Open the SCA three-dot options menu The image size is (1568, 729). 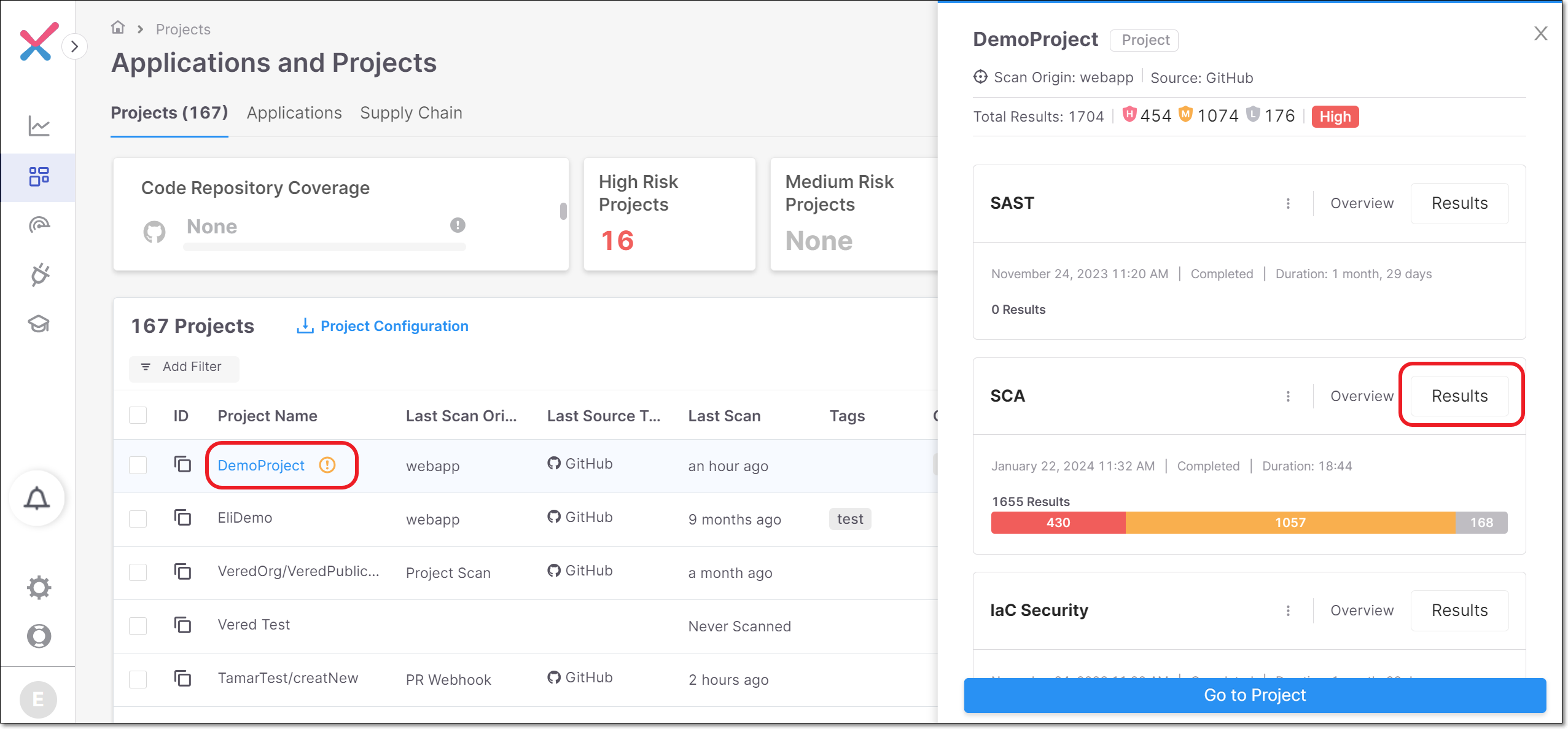coord(1288,396)
